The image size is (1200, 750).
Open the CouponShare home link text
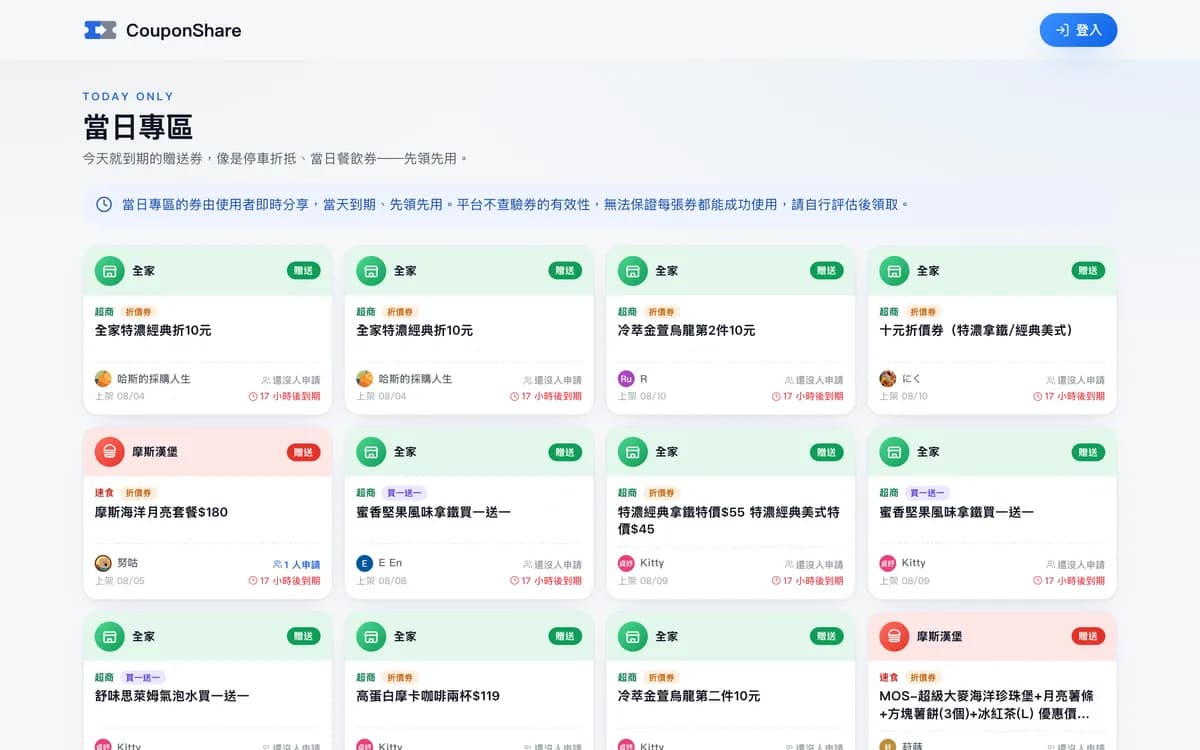(183, 30)
